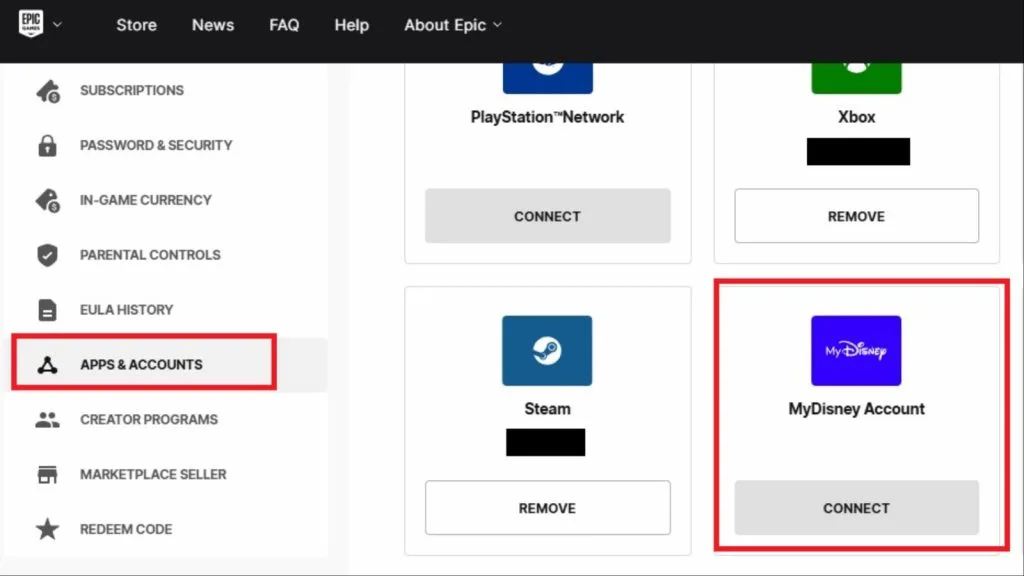The image size is (1024, 576).
Task: Click the Password & Security lock icon
Action: (47, 145)
